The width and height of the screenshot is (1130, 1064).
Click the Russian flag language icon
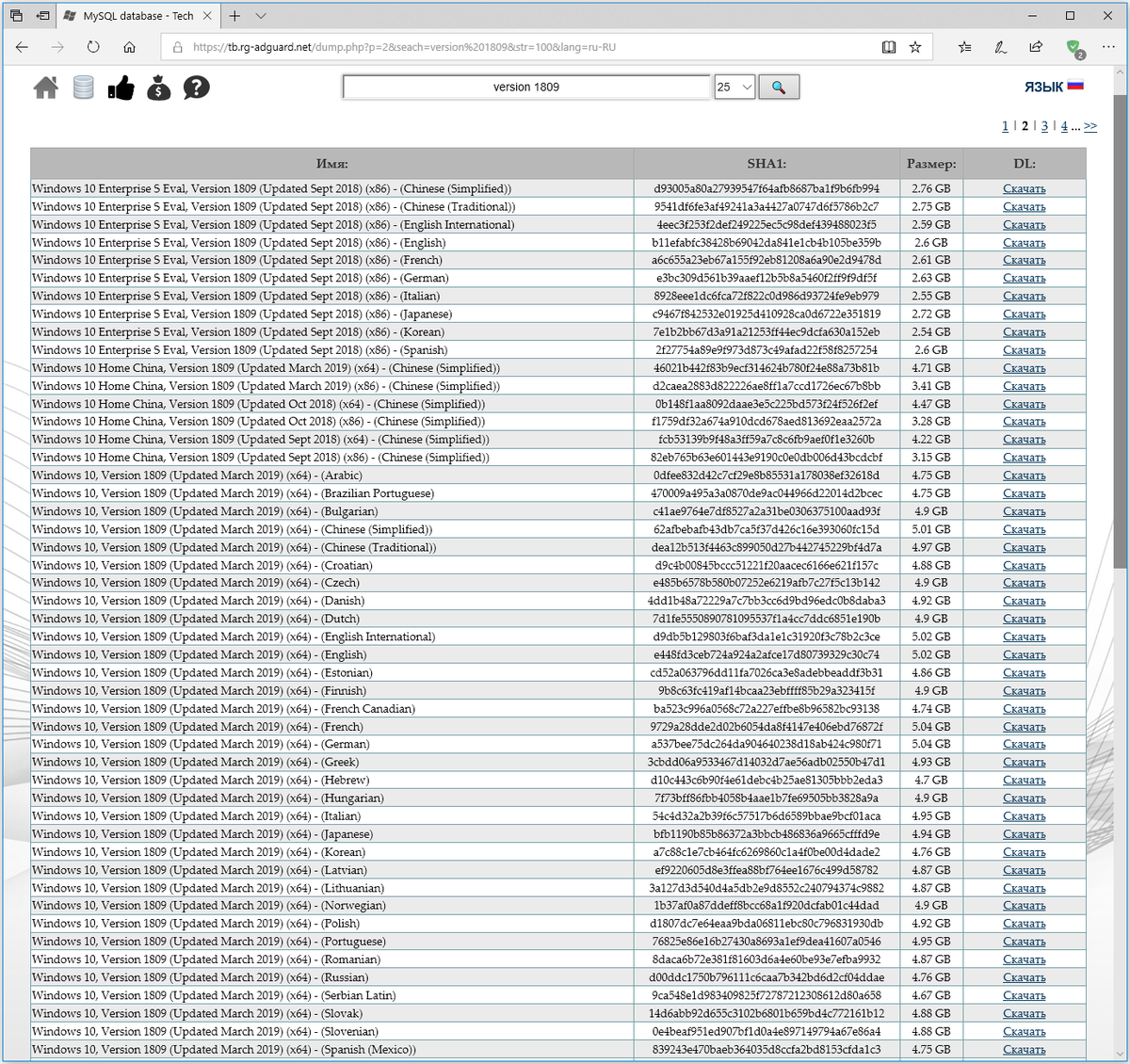pos(1075,86)
